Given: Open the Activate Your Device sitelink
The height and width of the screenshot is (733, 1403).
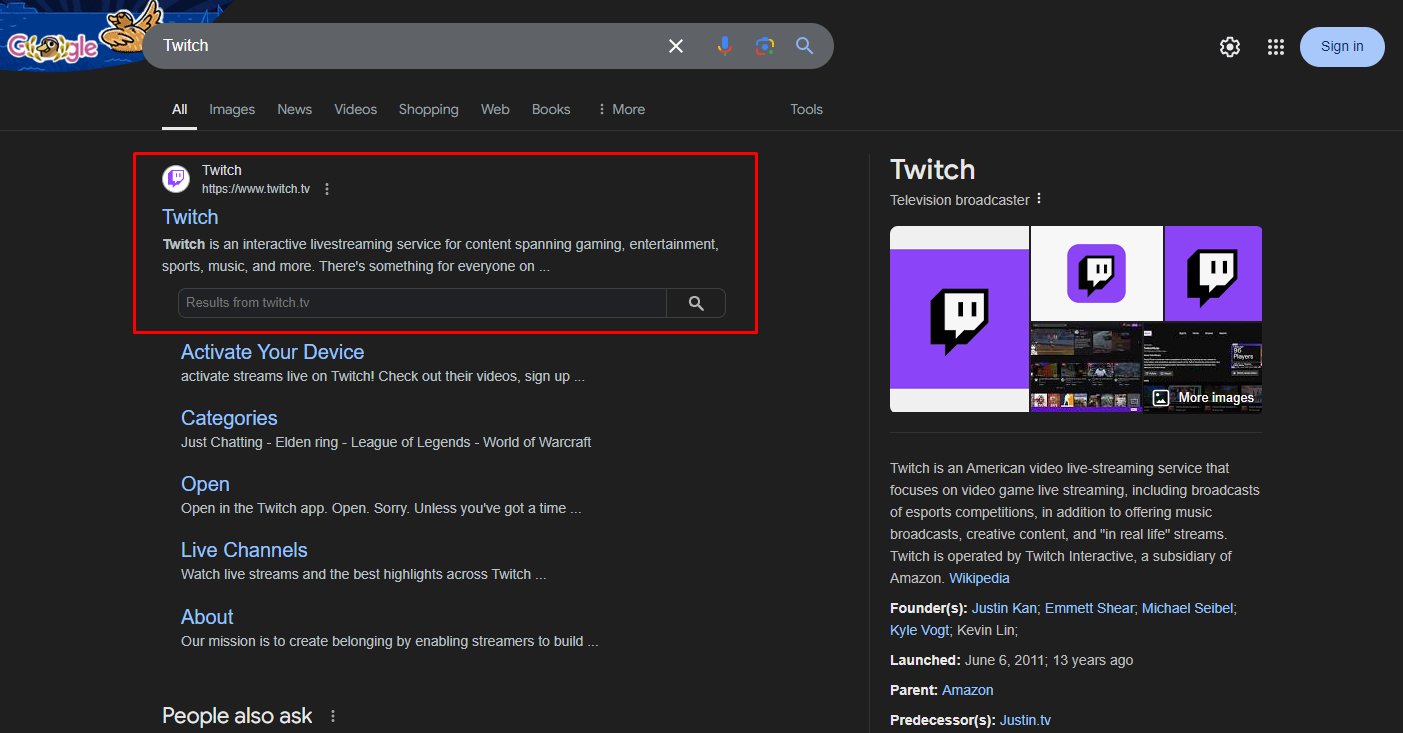Looking at the screenshot, I should (x=272, y=352).
